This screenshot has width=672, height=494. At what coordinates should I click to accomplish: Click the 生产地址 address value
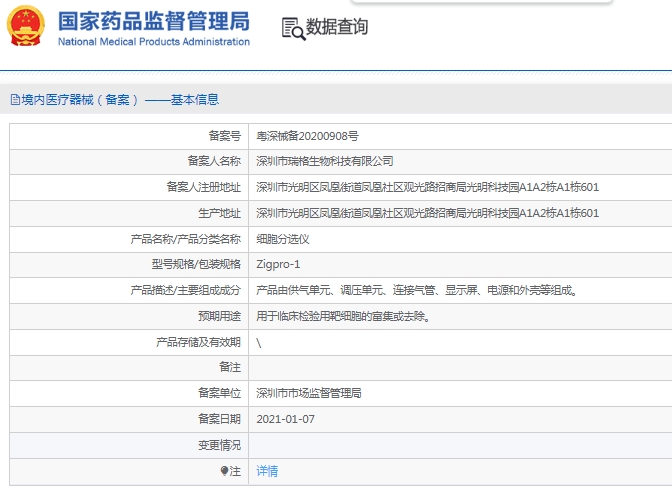pos(427,213)
